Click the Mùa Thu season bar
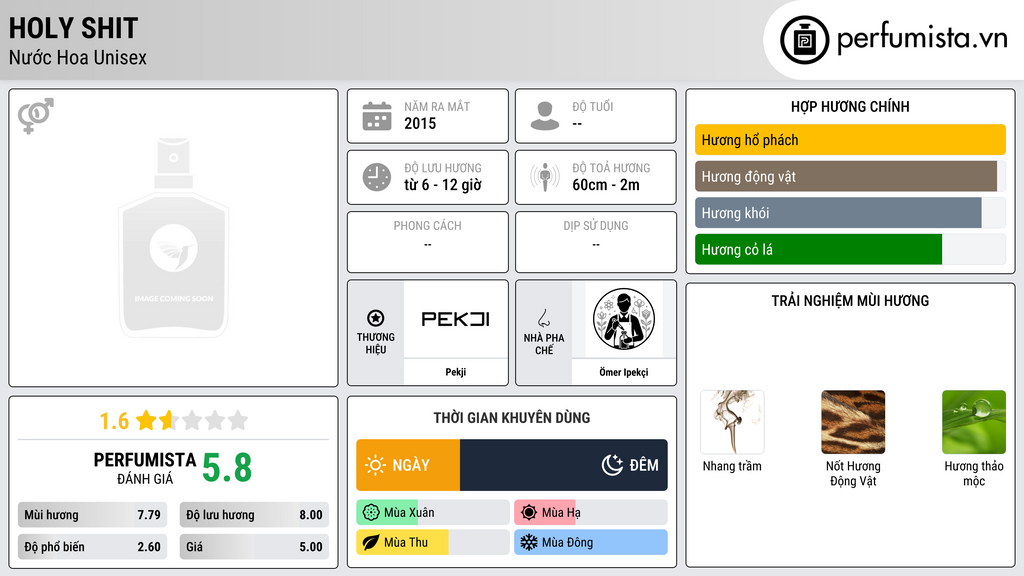The image size is (1024, 576). pos(433,542)
